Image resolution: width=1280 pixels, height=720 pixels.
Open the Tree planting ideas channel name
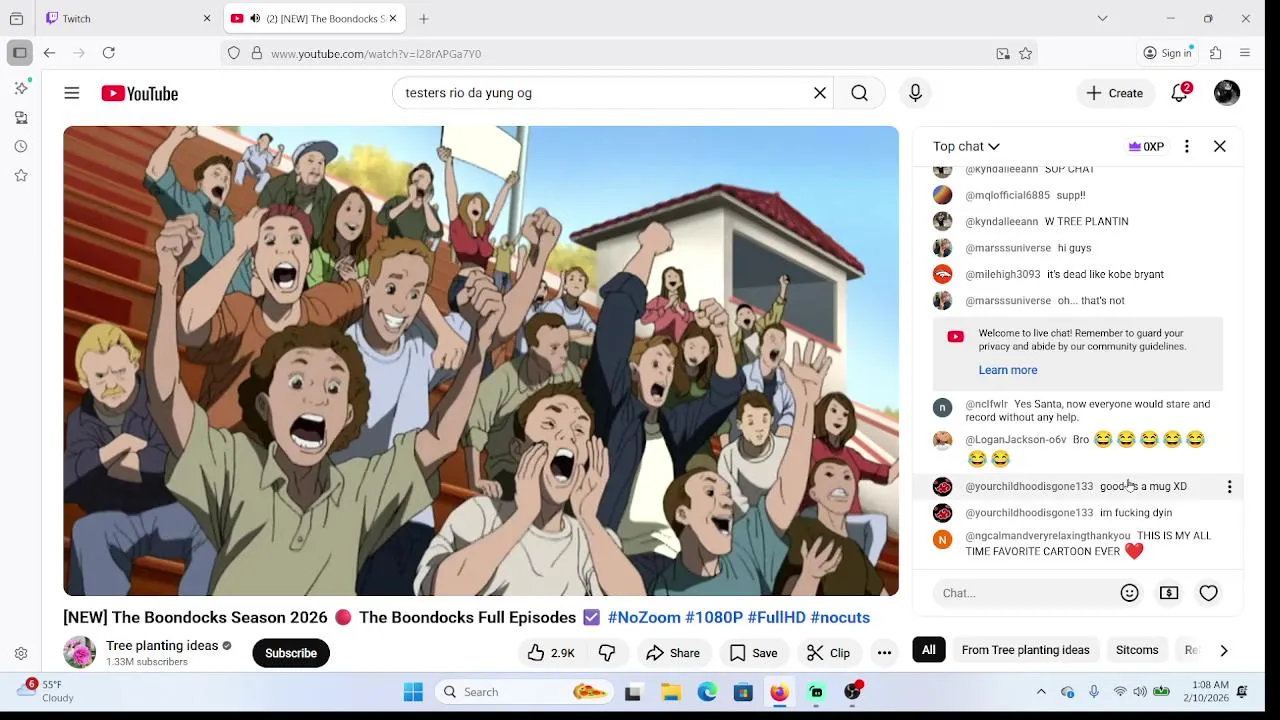[x=162, y=646]
